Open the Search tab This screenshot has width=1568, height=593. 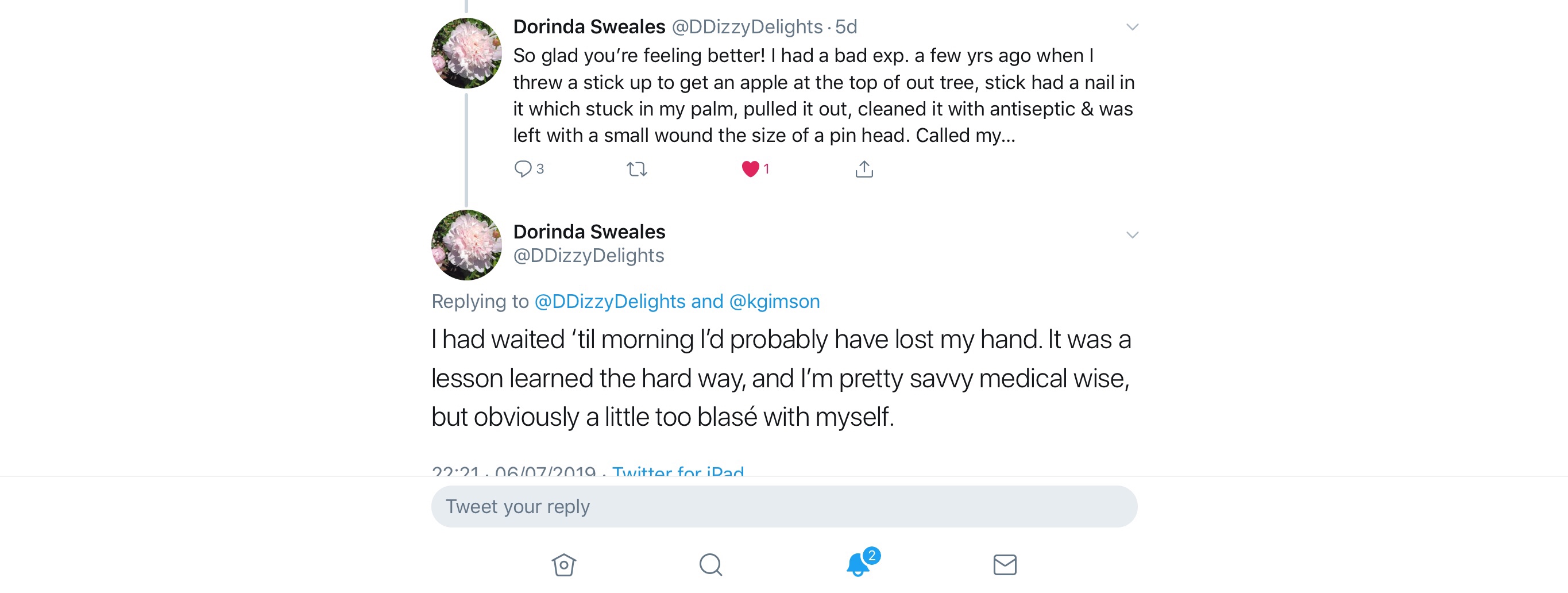pyautogui.click(x=710, y=564)
